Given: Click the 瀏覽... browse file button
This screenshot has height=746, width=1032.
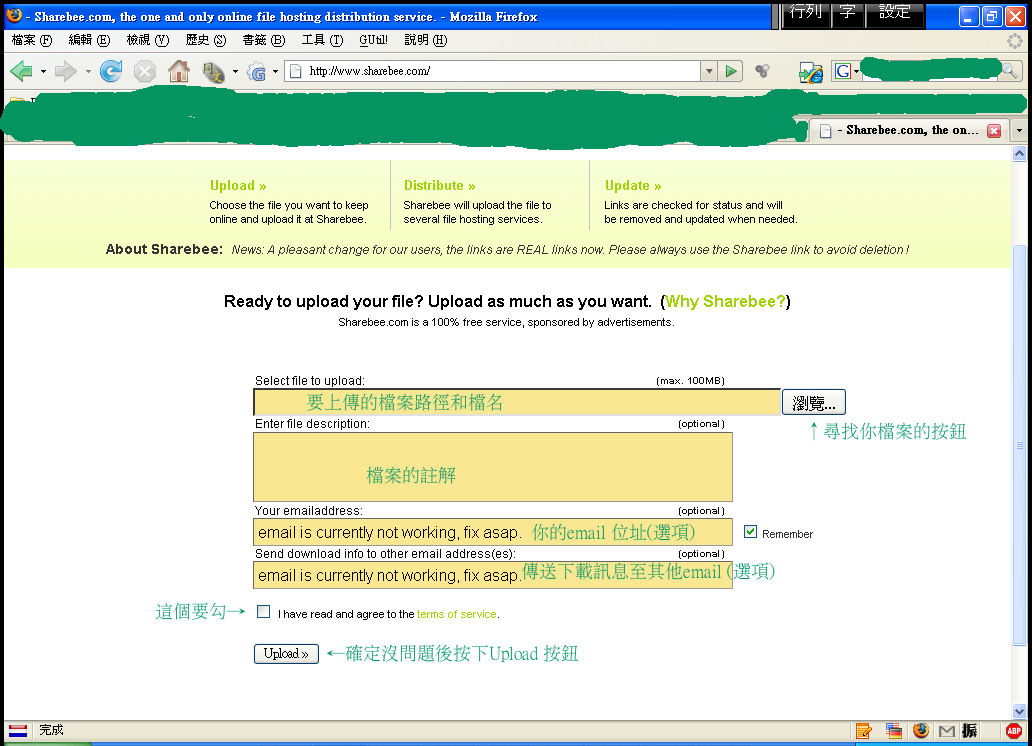Looking at the screenshot, I should [x=813, y=402].
